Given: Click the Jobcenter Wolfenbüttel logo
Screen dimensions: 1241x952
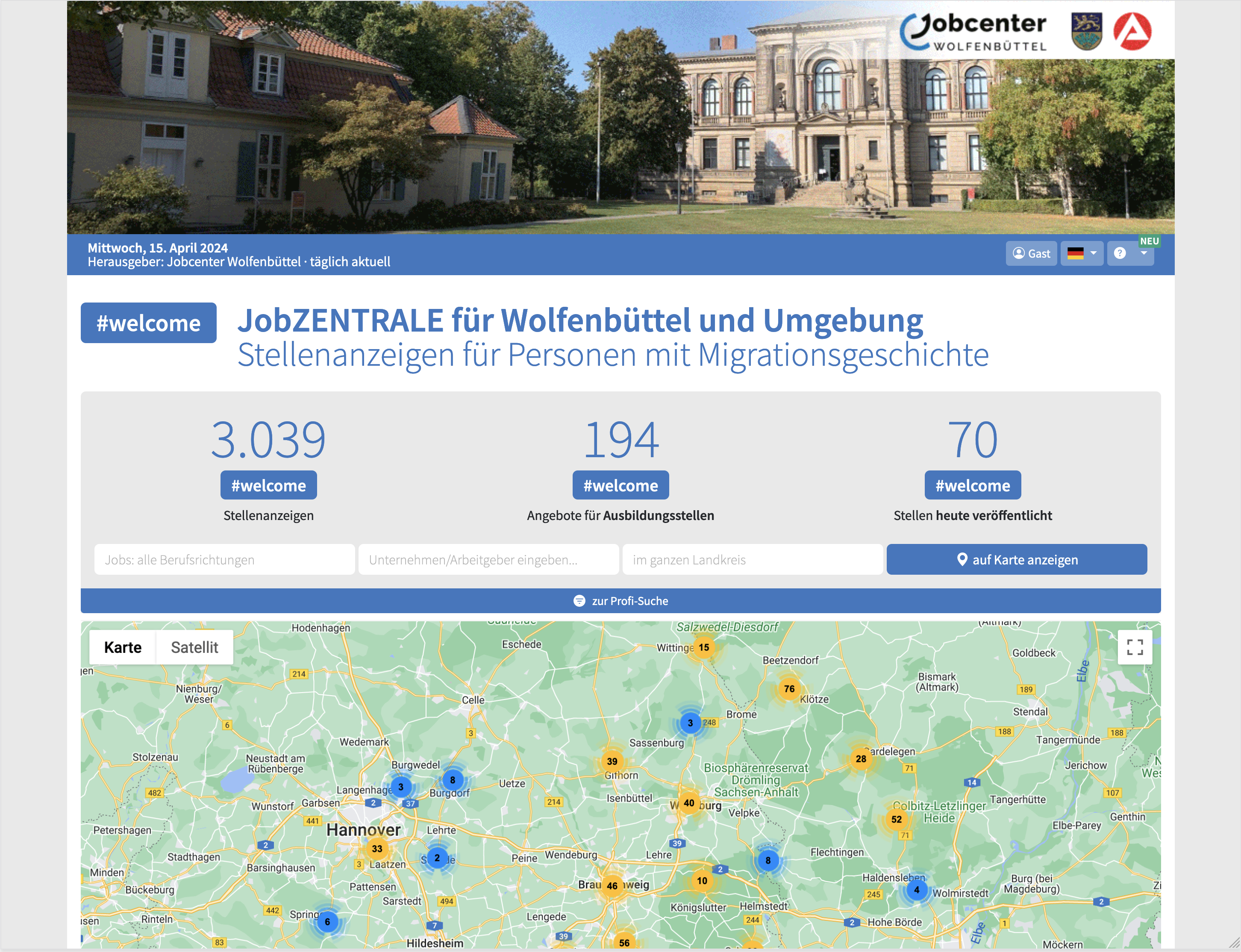Looking at the screenshot, I should pyautogui.click(x=973, y=32).
